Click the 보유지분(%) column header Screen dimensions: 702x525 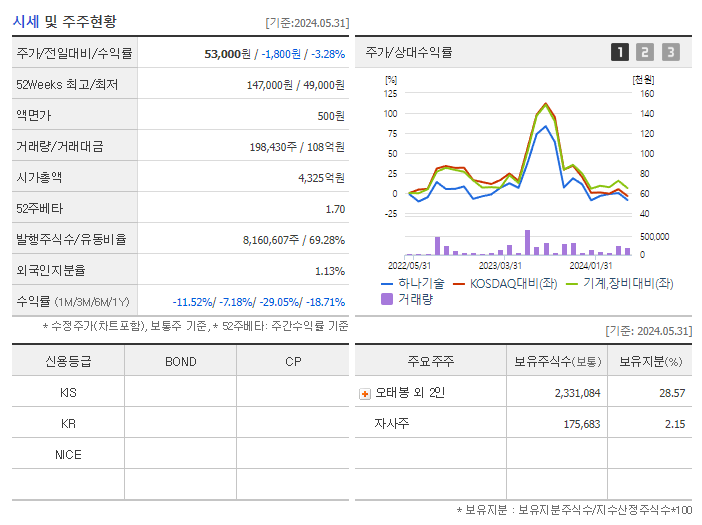point(650,361)
